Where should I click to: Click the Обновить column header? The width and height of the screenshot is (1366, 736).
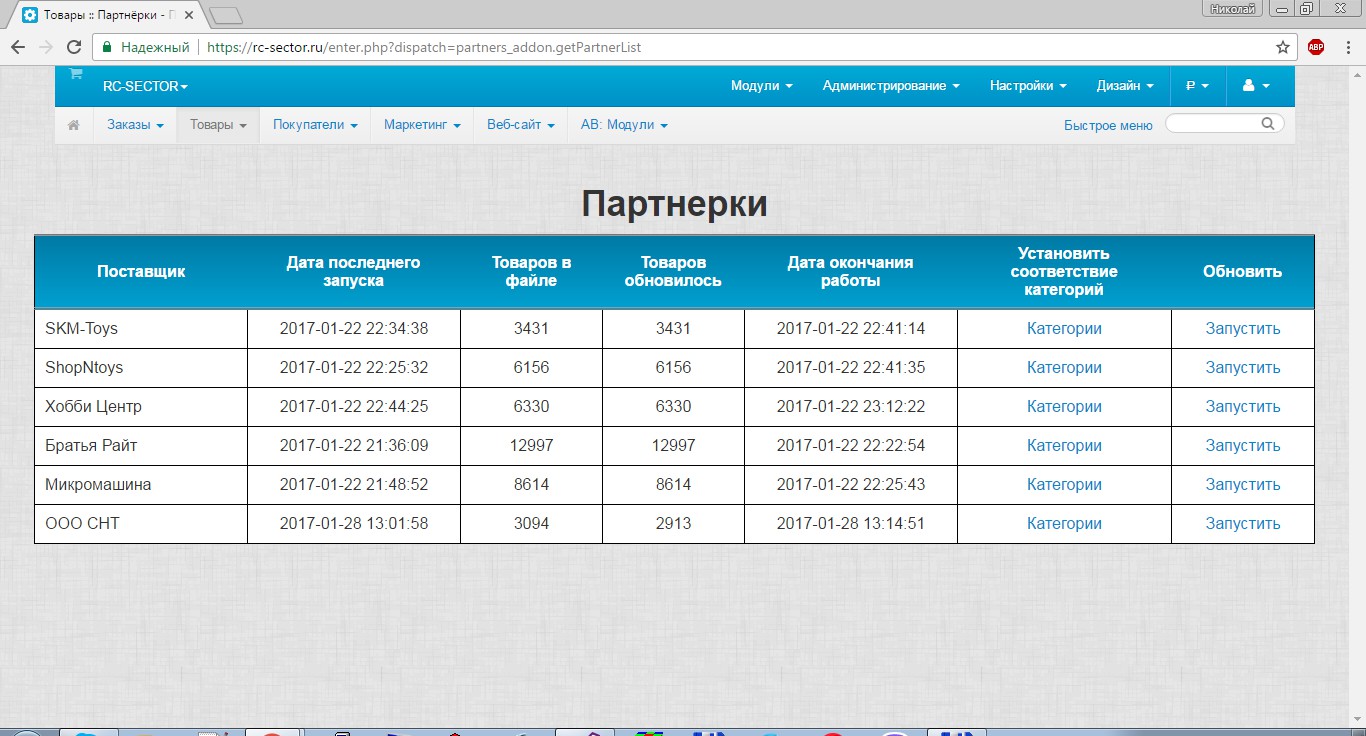click(1243, 272)
